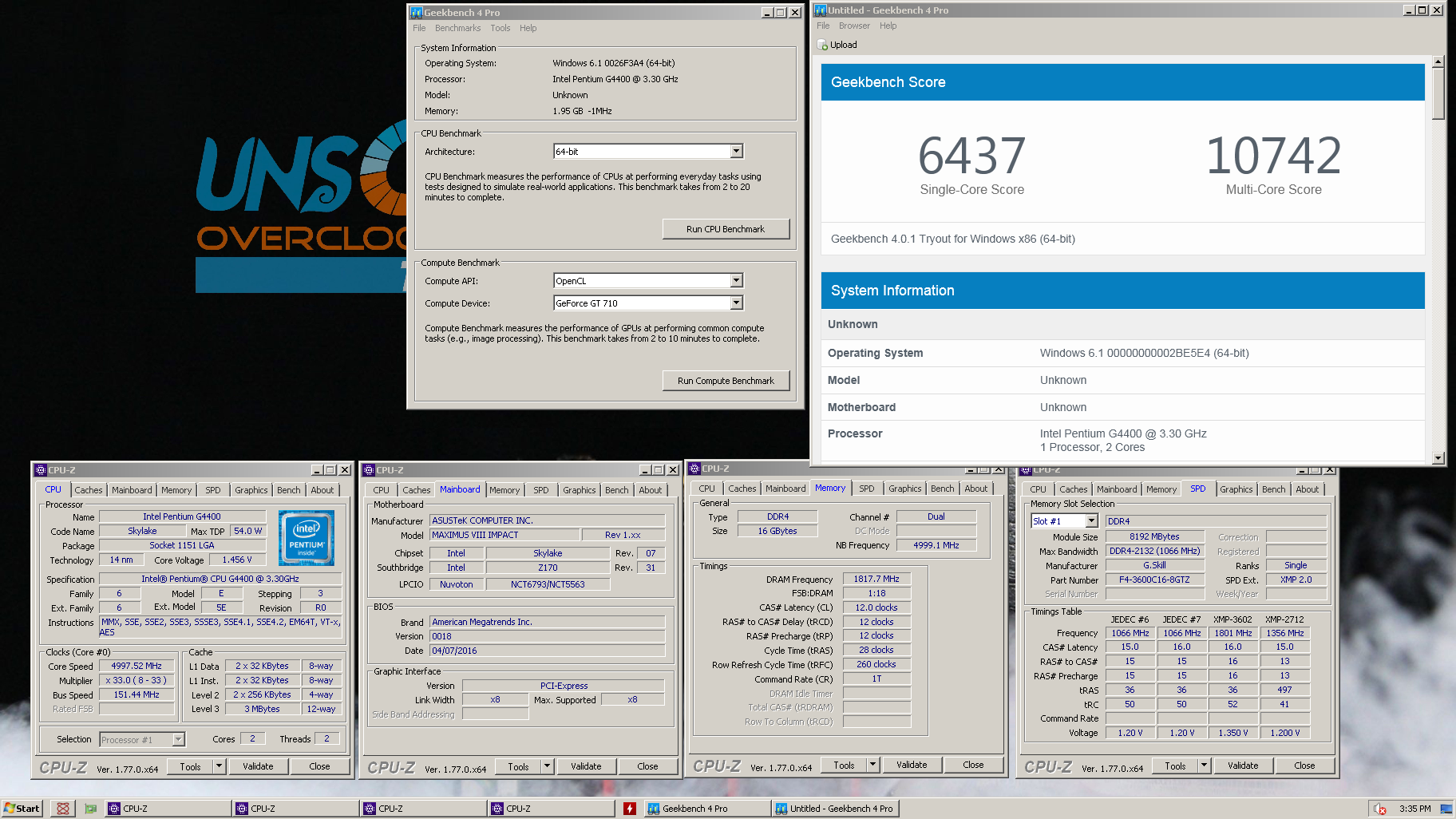Click the DRAM Frequency 1817.7 MHz value

(876, 579)
